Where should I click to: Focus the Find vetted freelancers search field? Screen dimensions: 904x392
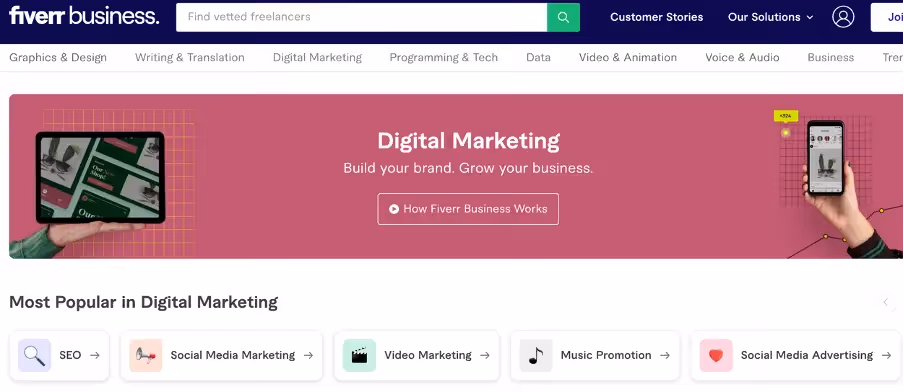pos(361,17)
